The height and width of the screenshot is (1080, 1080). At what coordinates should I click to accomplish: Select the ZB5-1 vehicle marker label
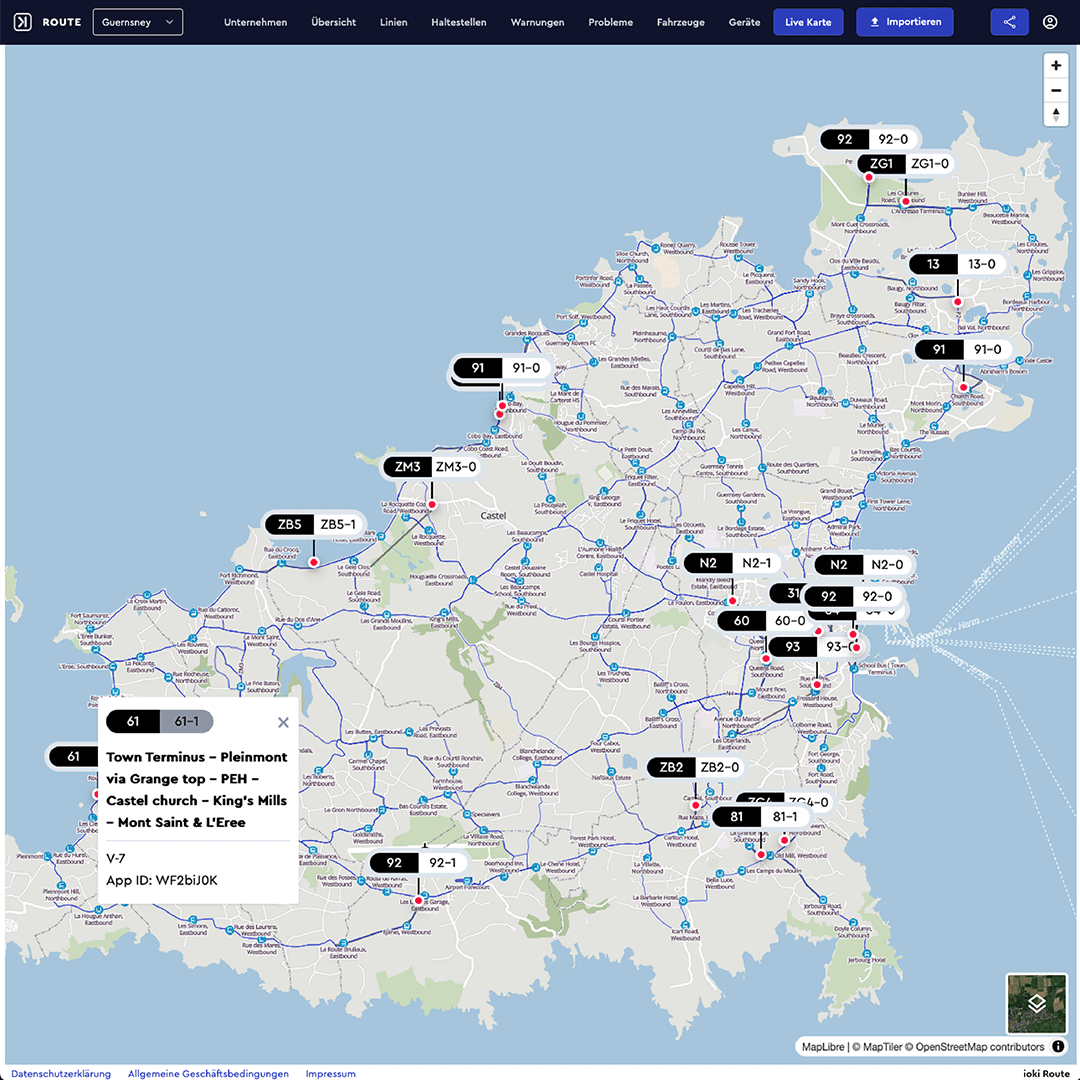coord(337,524)
